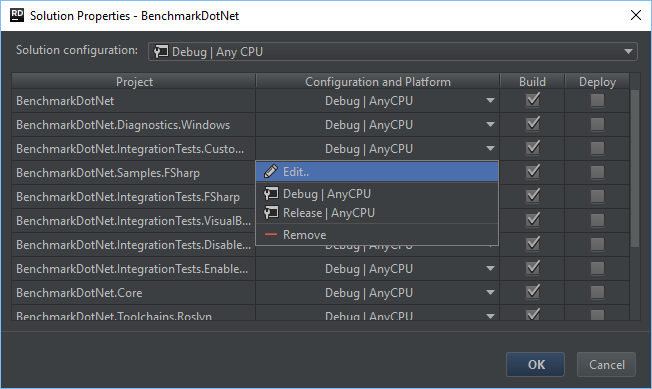Click the pencil icon next to Edit..

pos(271,171)
